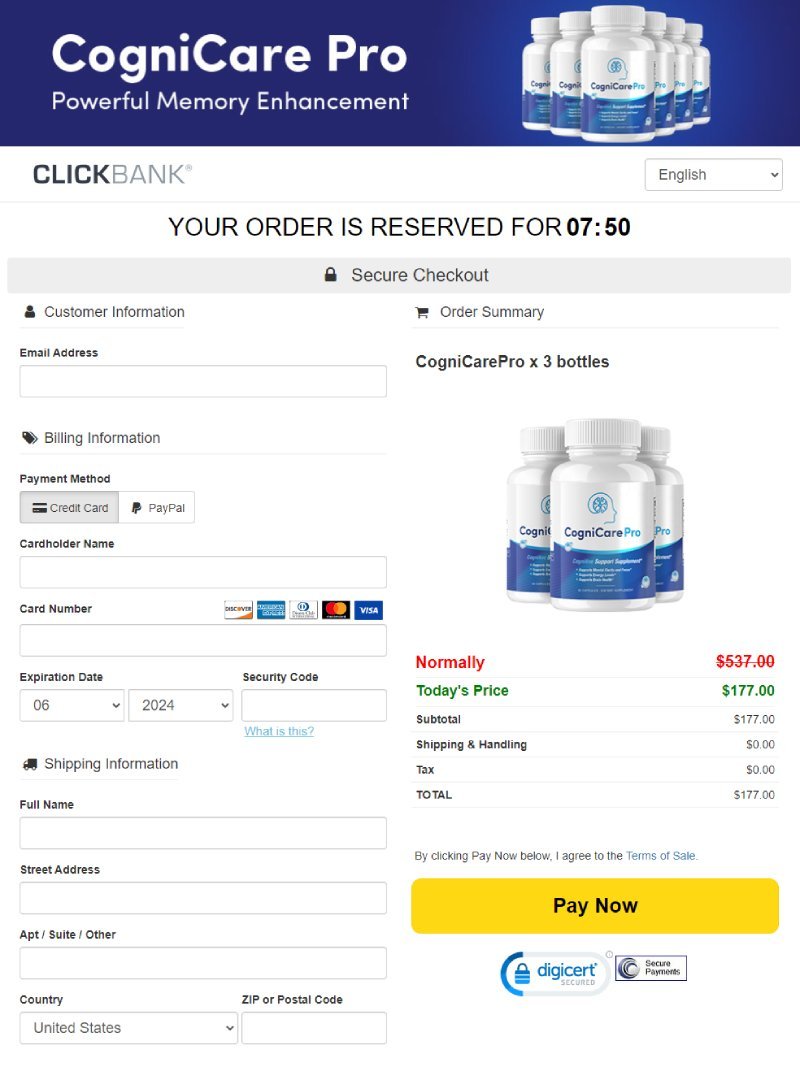Screen dimensions: 800x1067
Task: Open the 'What is this?' security code link
Action: (279, 731)
